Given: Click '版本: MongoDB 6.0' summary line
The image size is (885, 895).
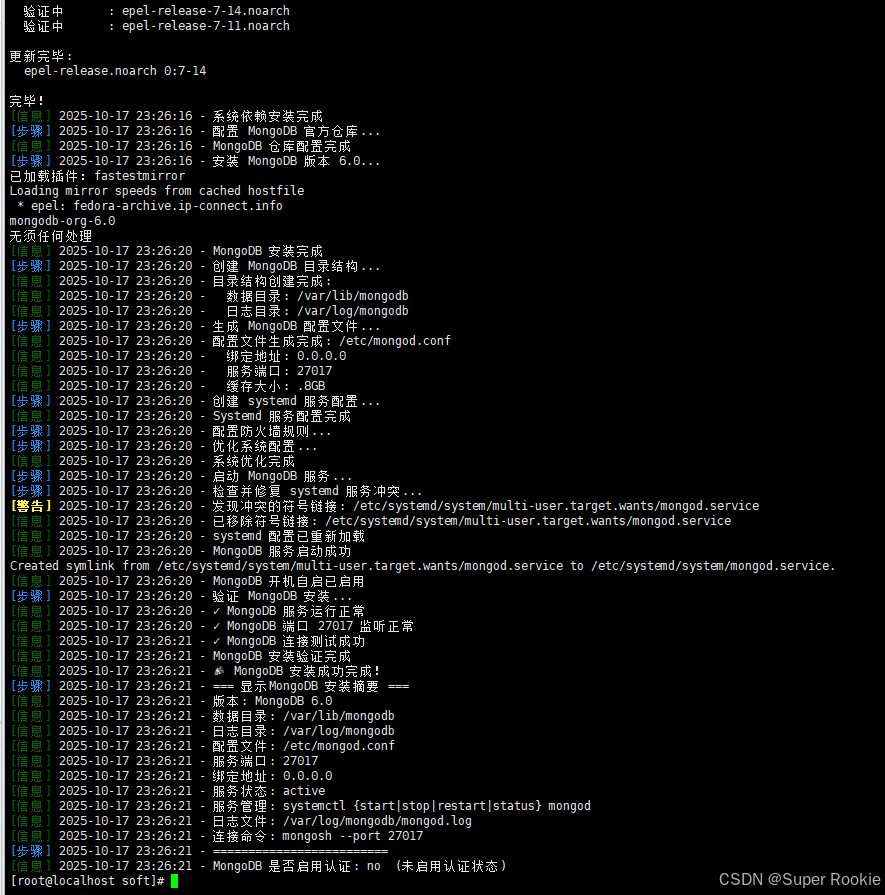Looking at the screenshot, I should coord(272,700).
